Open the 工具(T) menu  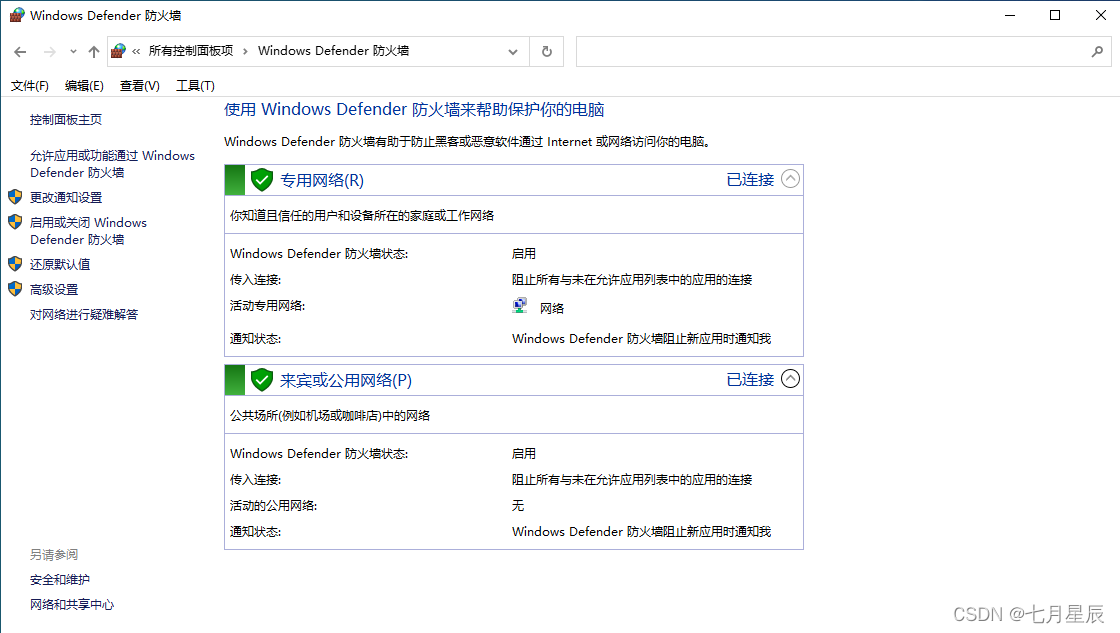coord(195,86)
